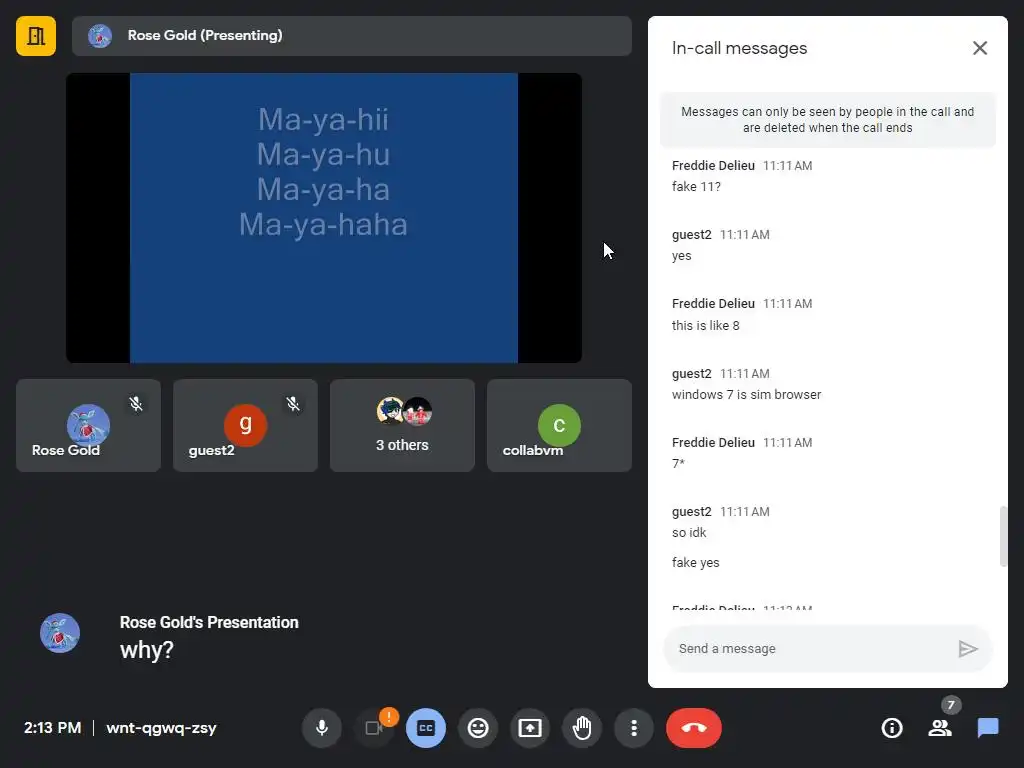Select the collabvm participant tile
1024x768 pixels.
tap(559, 425)
